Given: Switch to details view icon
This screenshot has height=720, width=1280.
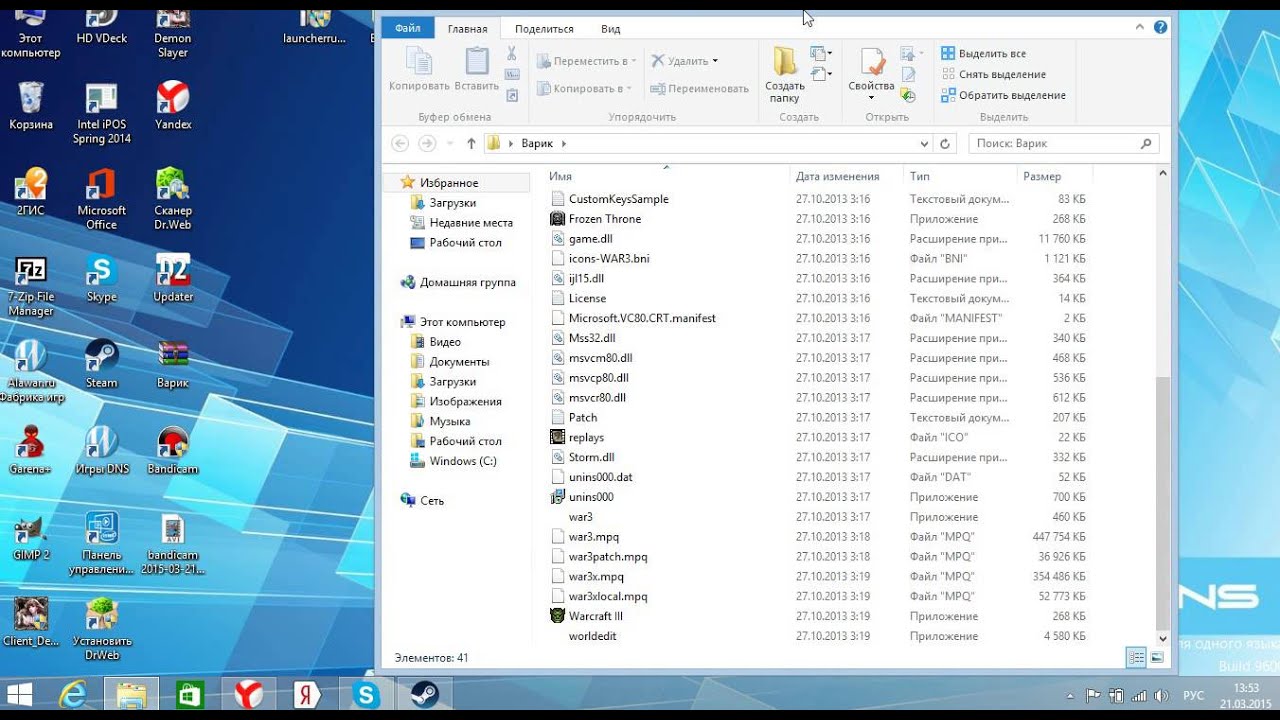Looking at the screenshot, I should tap(1136, 657).
